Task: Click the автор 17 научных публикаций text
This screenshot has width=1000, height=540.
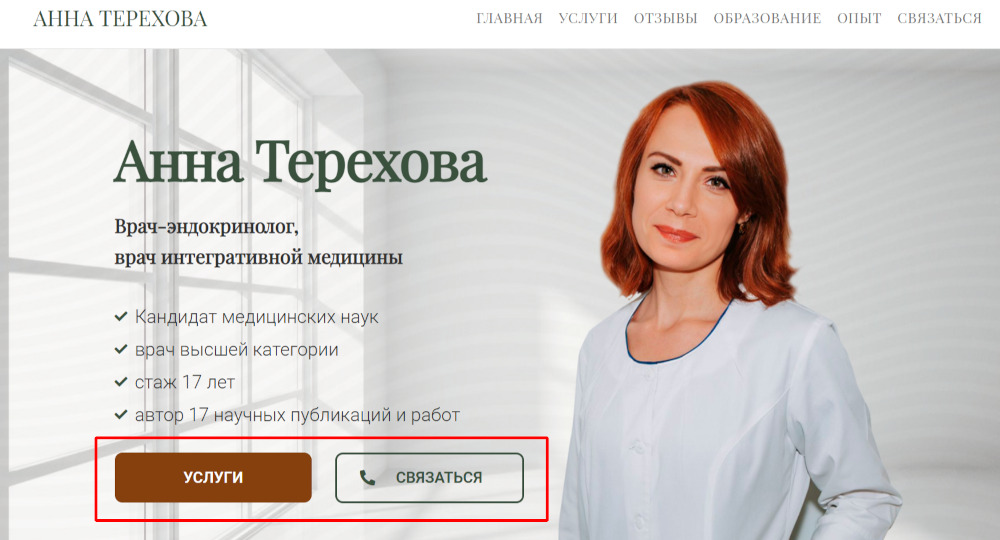Action: (297, 415)
